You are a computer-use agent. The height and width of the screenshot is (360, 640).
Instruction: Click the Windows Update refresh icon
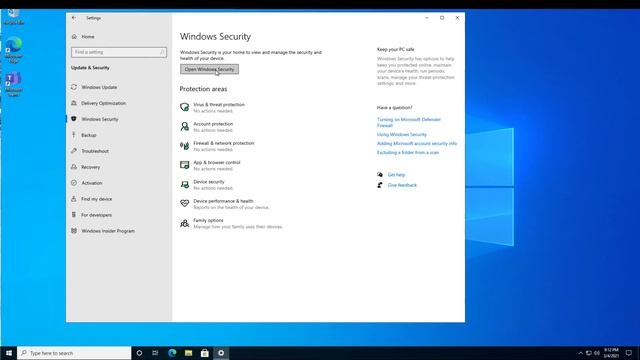(x=74, y=87)
